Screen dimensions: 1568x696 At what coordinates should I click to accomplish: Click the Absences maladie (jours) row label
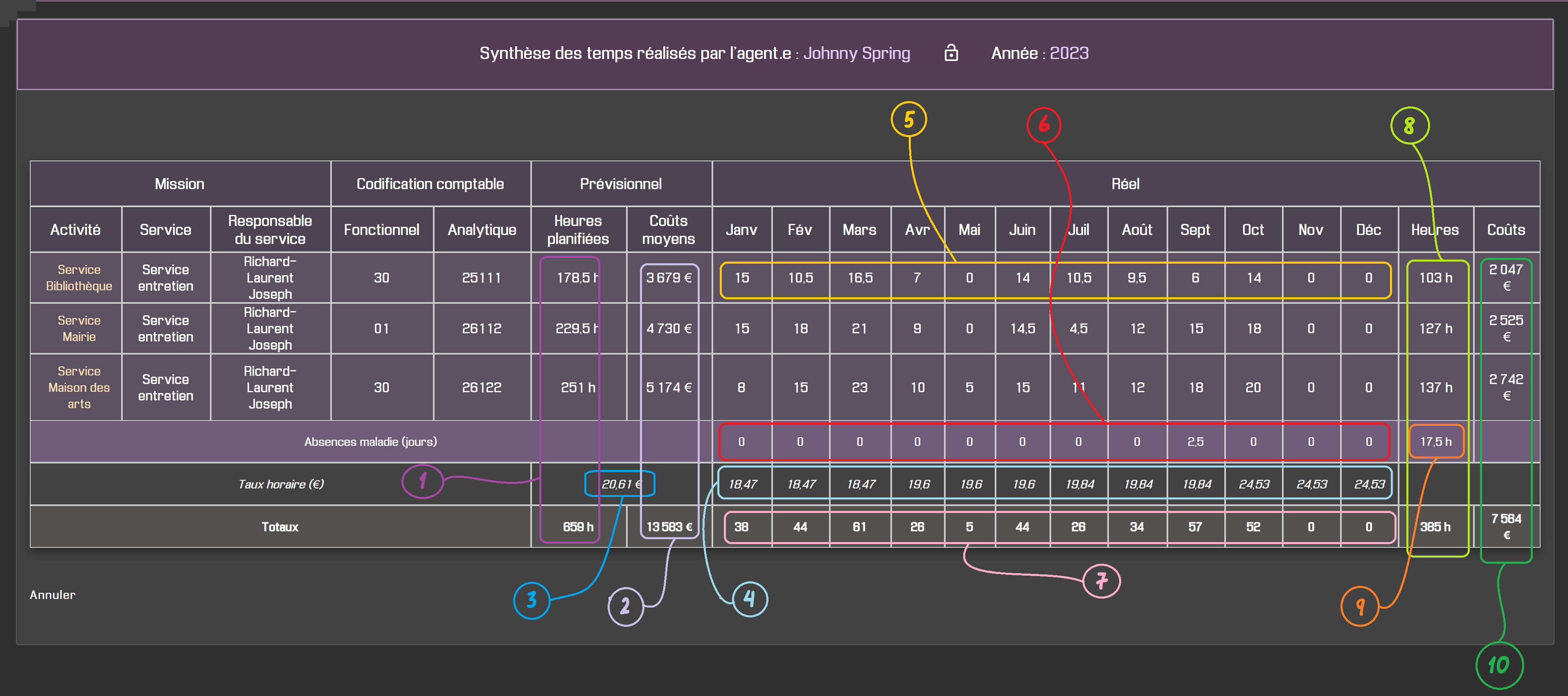371,441
